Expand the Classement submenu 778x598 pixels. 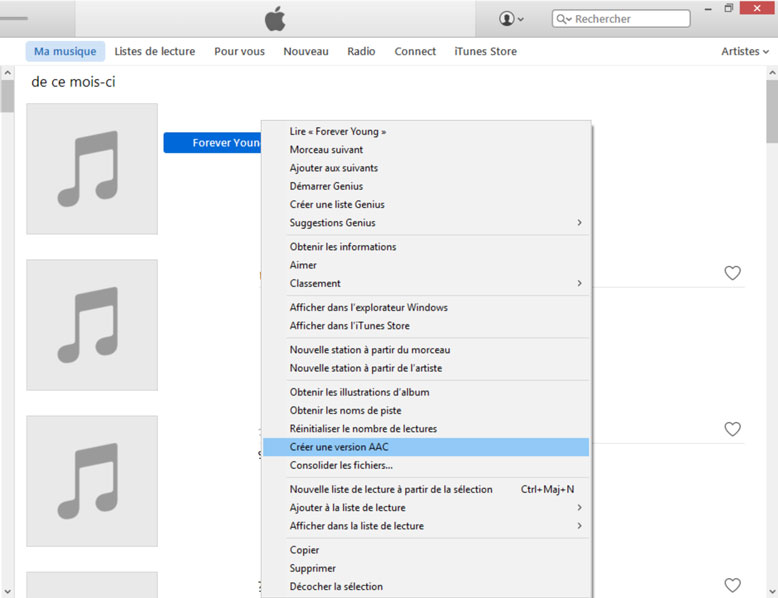point(426,283)
